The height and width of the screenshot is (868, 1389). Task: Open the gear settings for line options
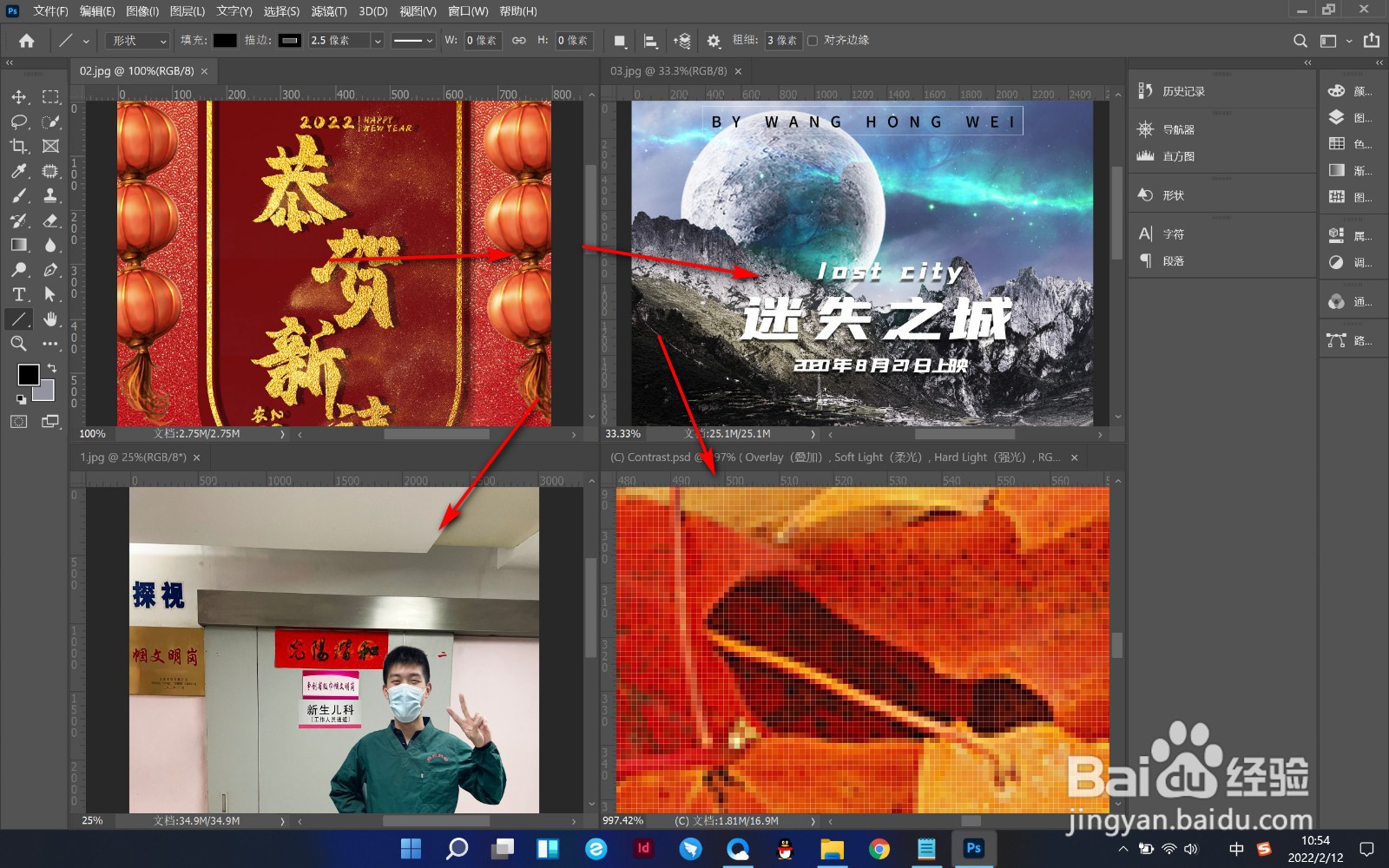[714, 41]
